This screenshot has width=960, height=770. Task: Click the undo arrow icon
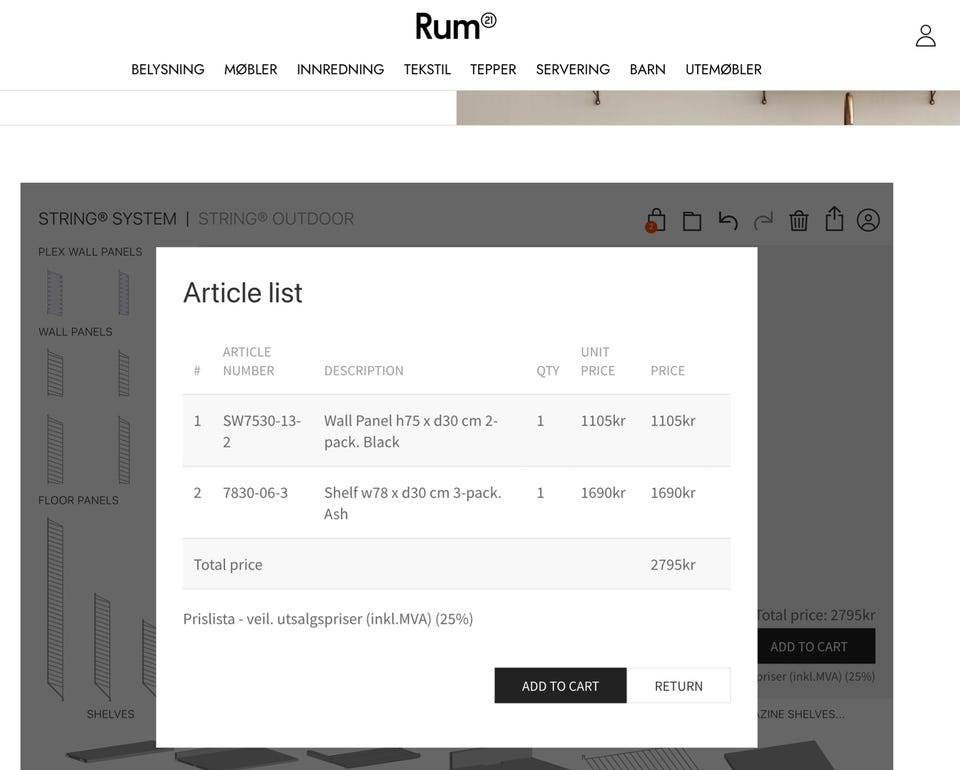coord(727,220)
